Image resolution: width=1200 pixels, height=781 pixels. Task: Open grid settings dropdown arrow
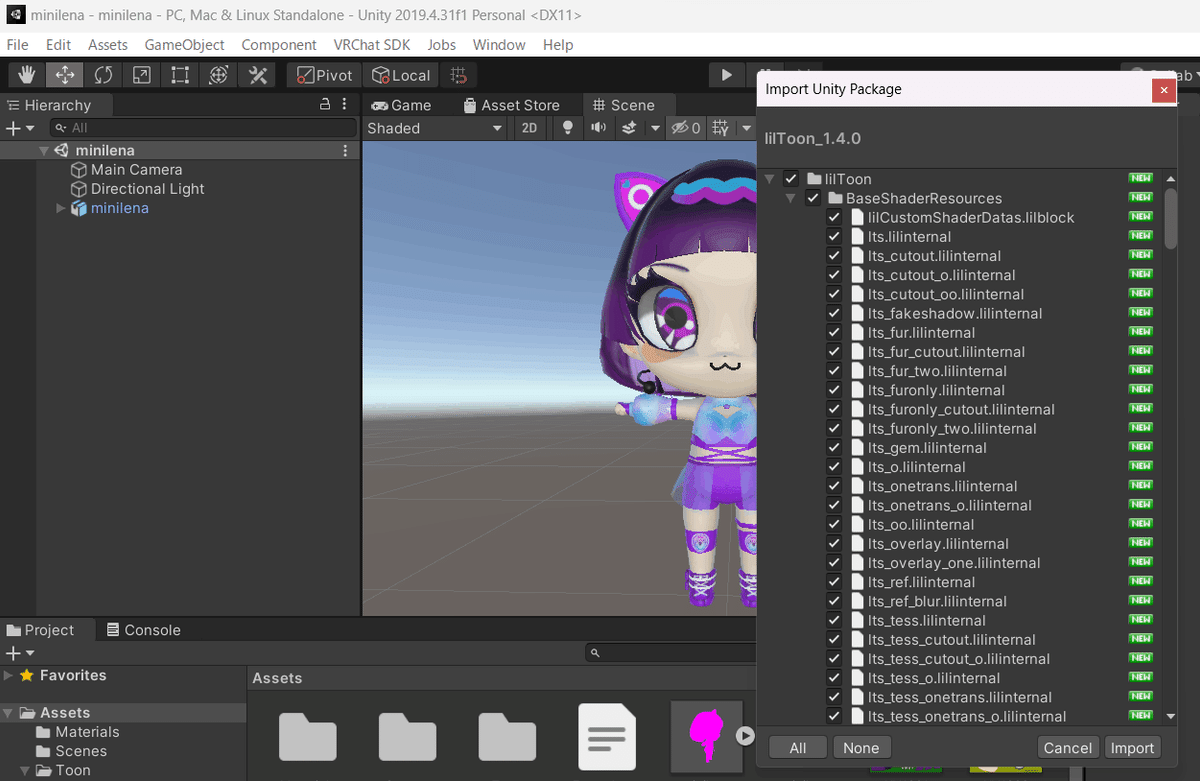click(746, 128)
